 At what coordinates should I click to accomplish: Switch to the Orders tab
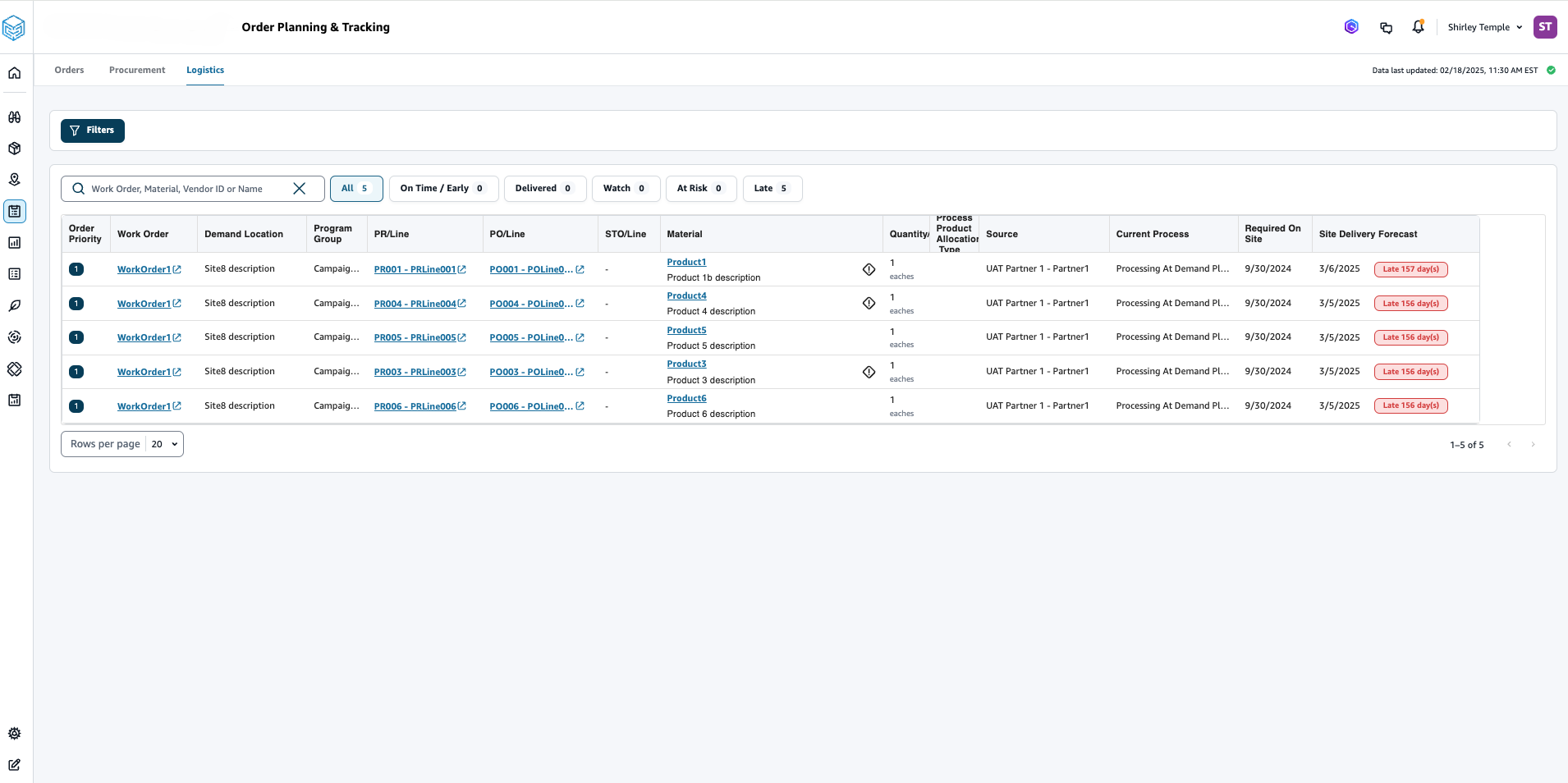[69, 71]
